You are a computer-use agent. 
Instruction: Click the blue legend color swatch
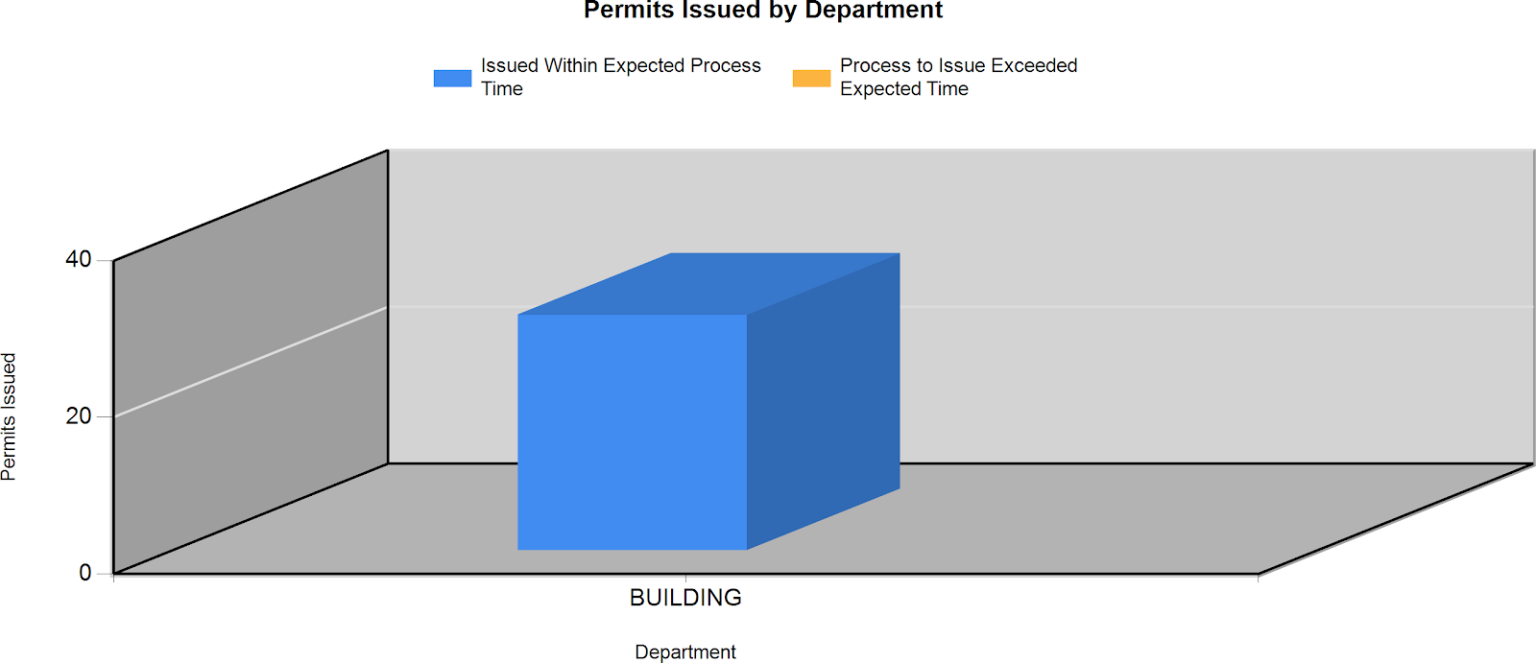tap(452, 78)
